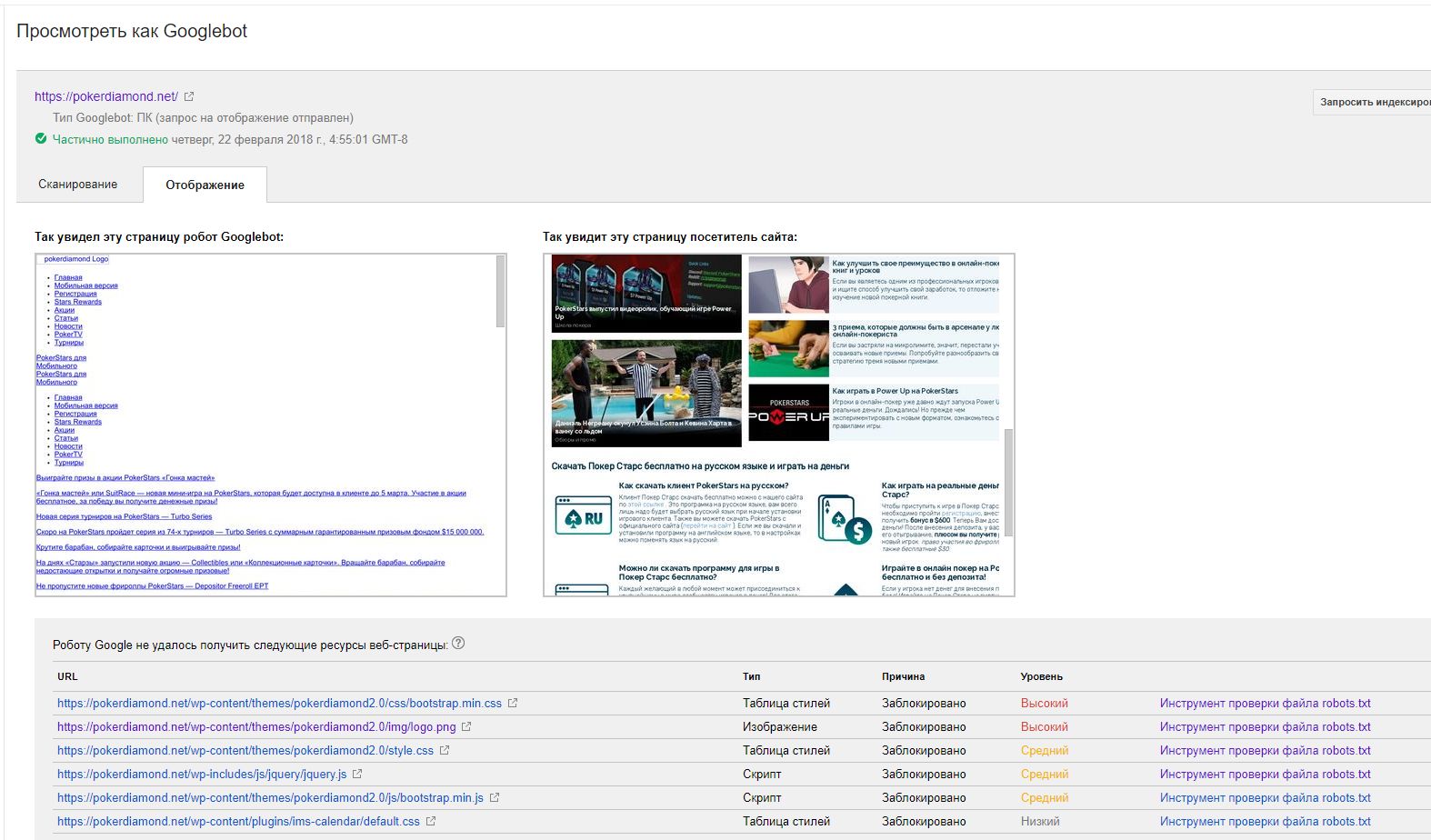This screenshot has width=1431, height=840.
Task: Open the help question-mark icon above the resources table
Action: (458, 643)
